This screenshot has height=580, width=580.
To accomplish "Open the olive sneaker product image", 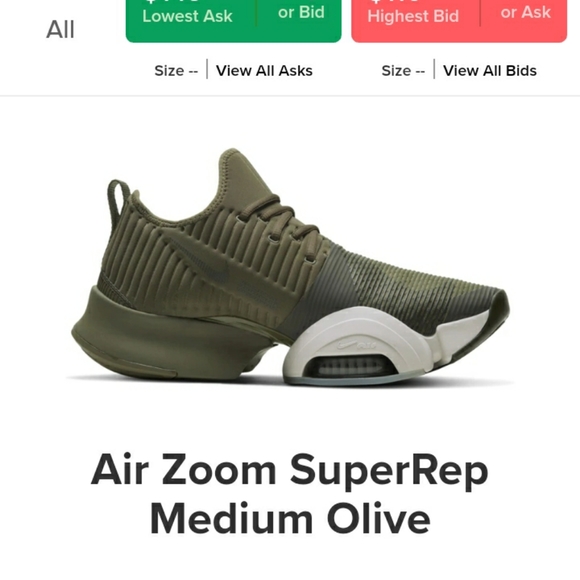I will tap(290, 267).
